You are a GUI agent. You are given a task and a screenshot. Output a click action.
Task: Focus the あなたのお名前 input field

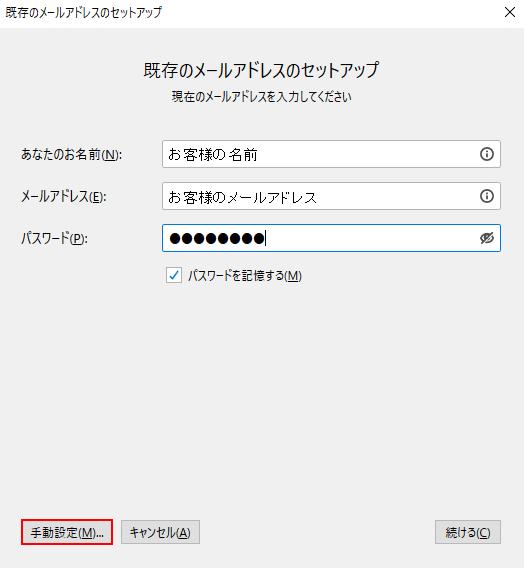(331, 154)
